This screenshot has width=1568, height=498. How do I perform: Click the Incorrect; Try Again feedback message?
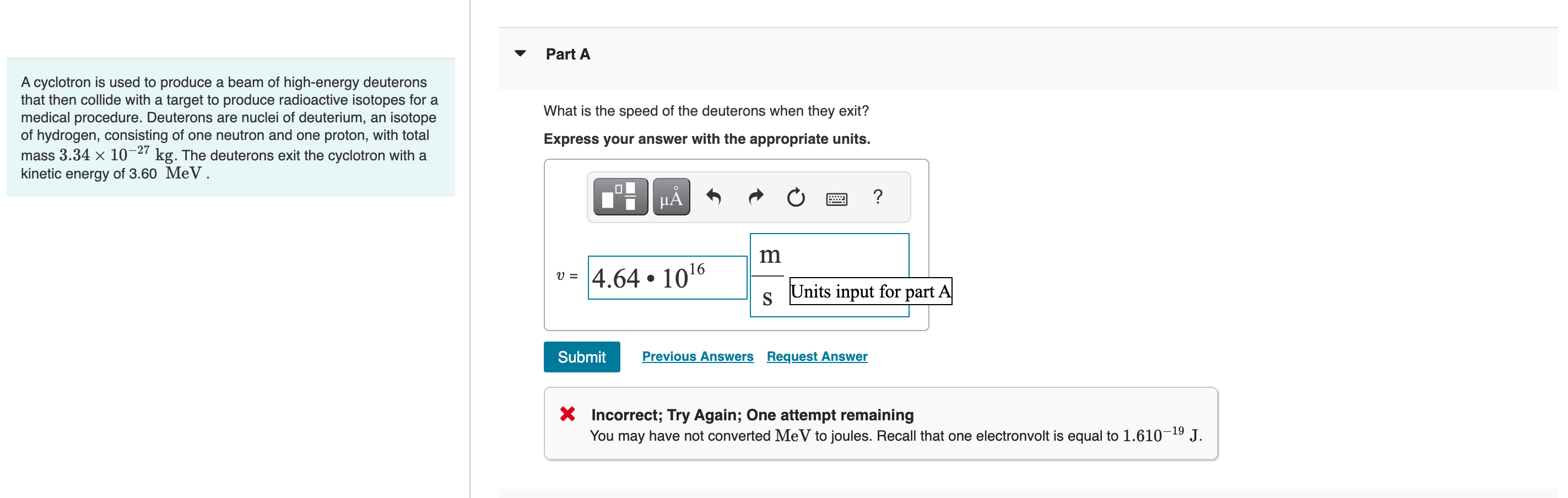[753, 415]
